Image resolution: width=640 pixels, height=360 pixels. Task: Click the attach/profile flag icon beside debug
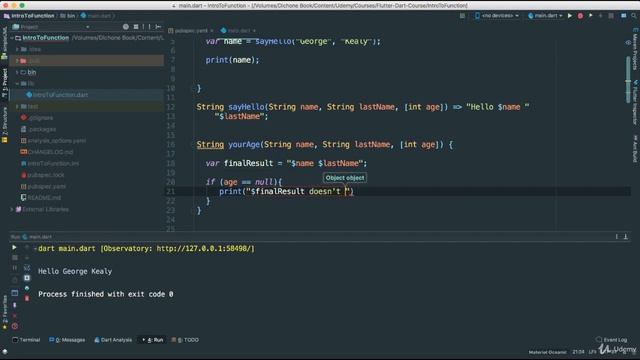[590, 16]
